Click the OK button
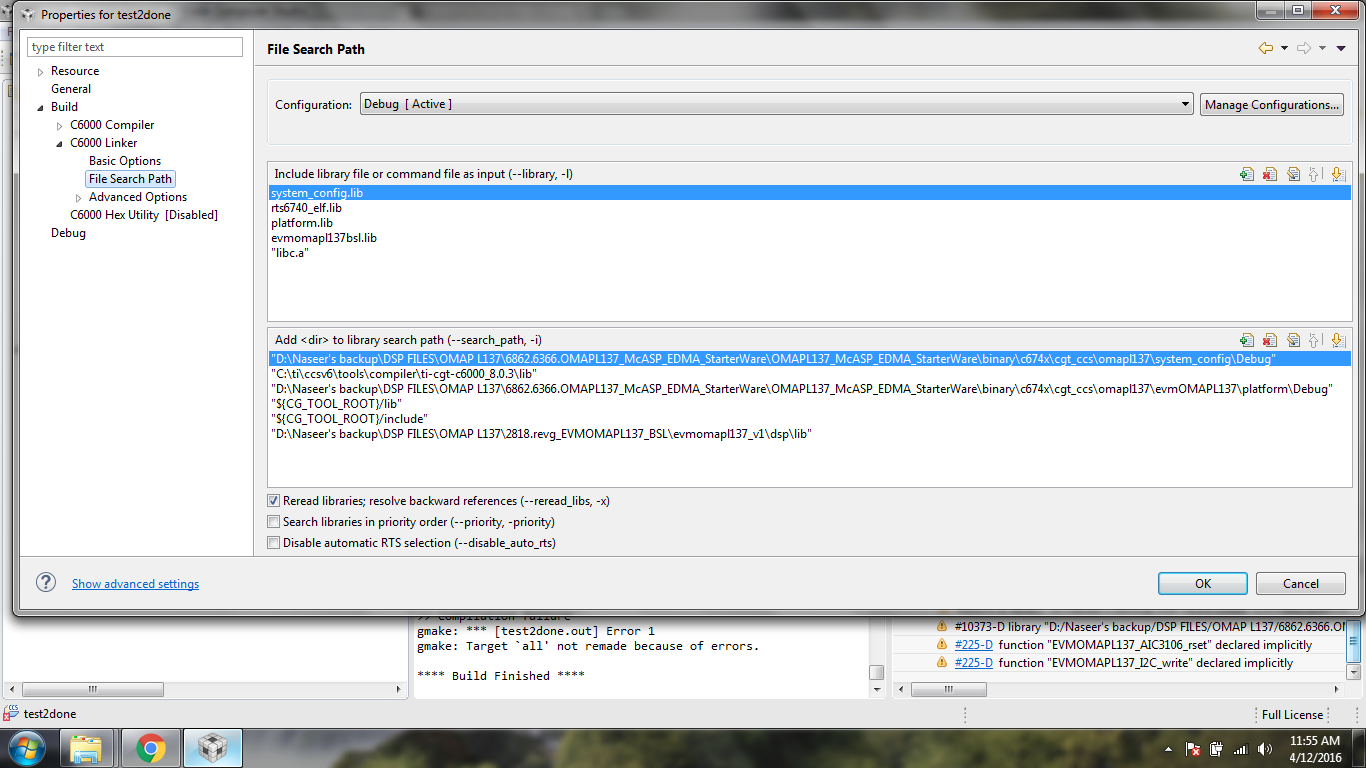1366x768 pixels. click(x=1203, y=583)
